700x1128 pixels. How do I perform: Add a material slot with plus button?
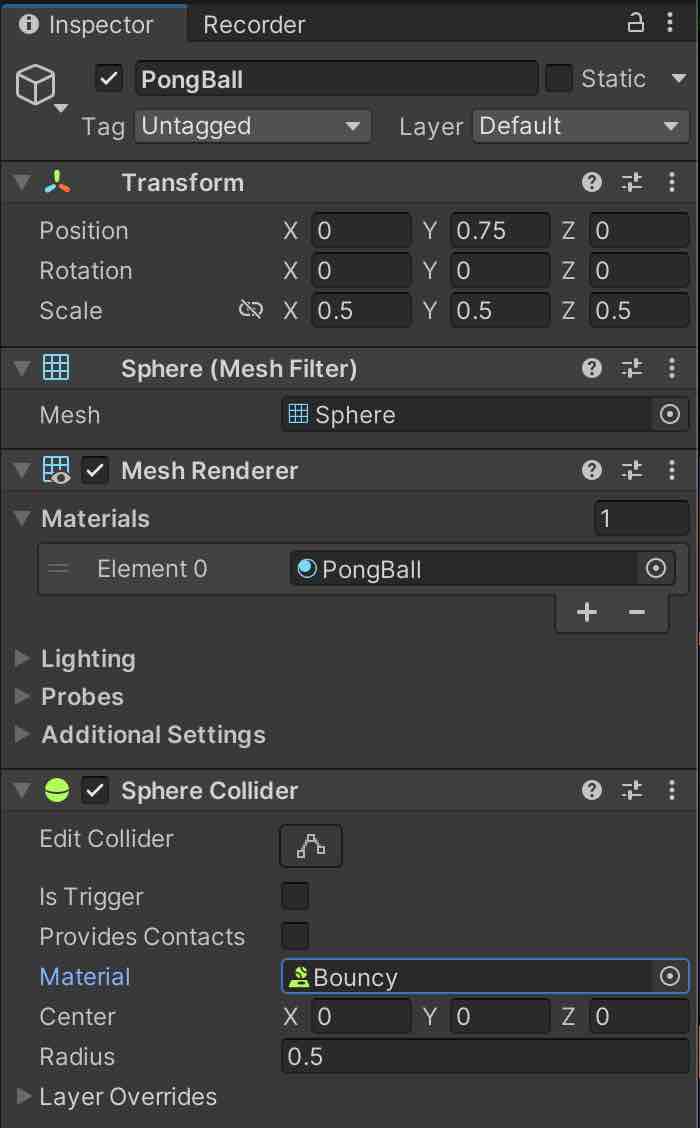point(587,612)
